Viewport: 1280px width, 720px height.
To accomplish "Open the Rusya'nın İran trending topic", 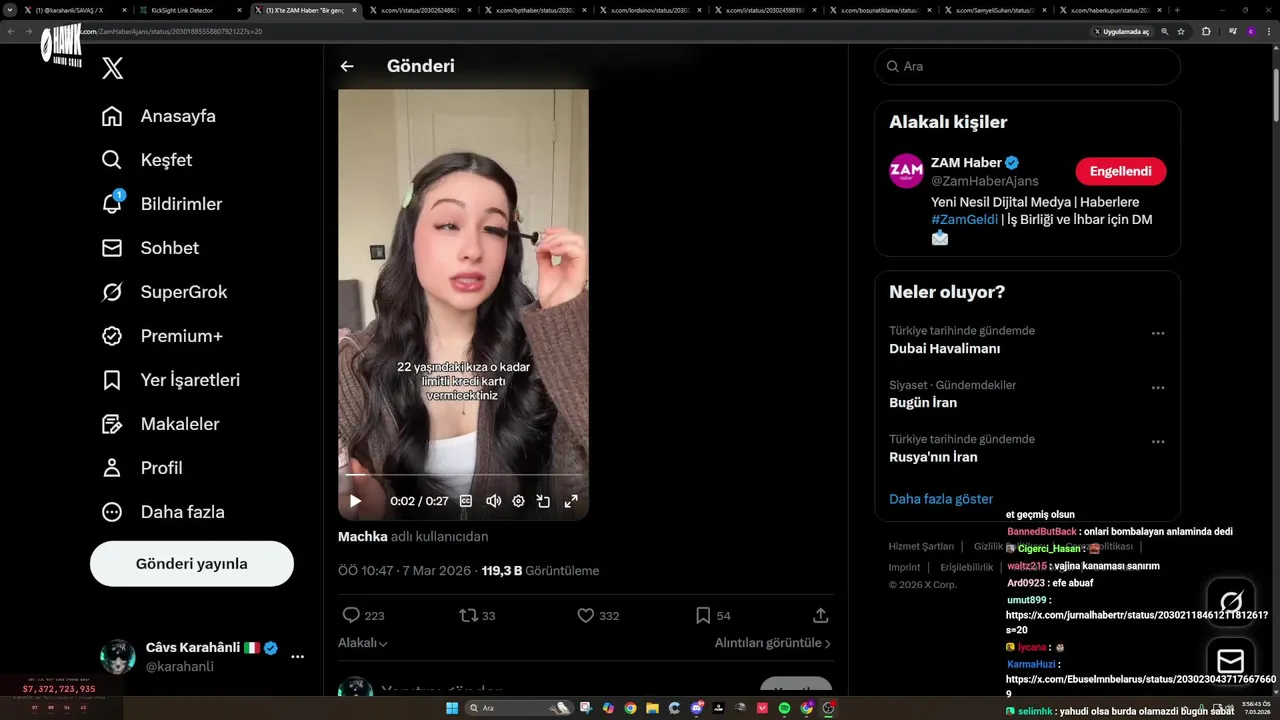I will (933, 457).
